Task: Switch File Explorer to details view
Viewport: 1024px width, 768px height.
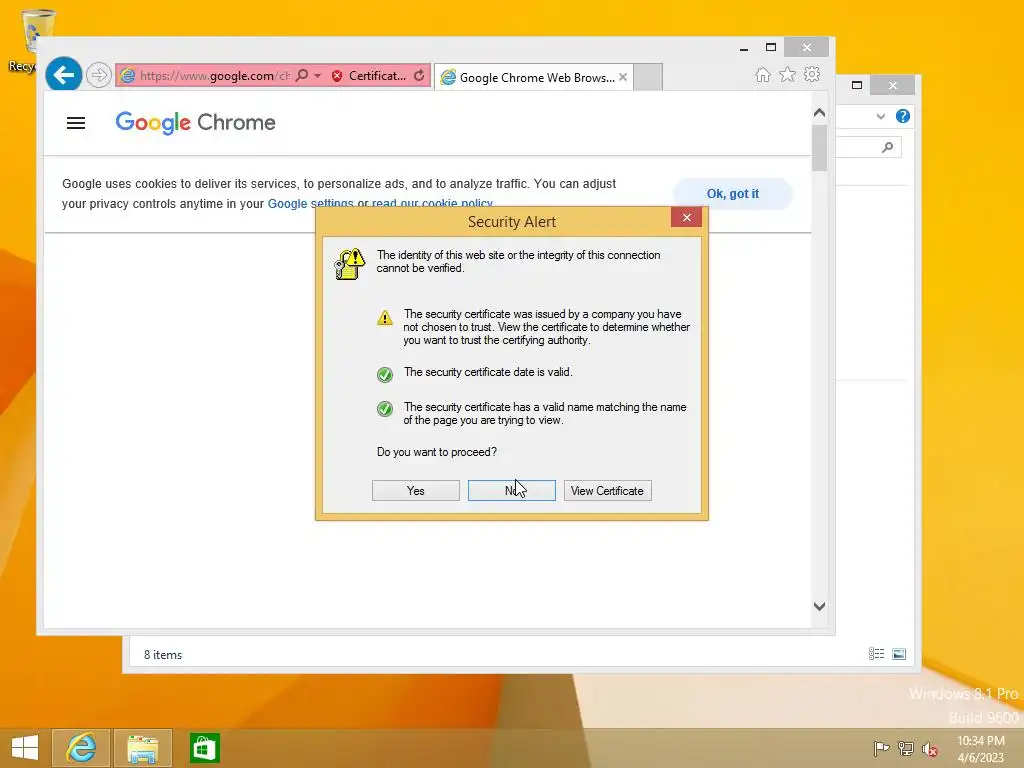Action: click(876, 654)
